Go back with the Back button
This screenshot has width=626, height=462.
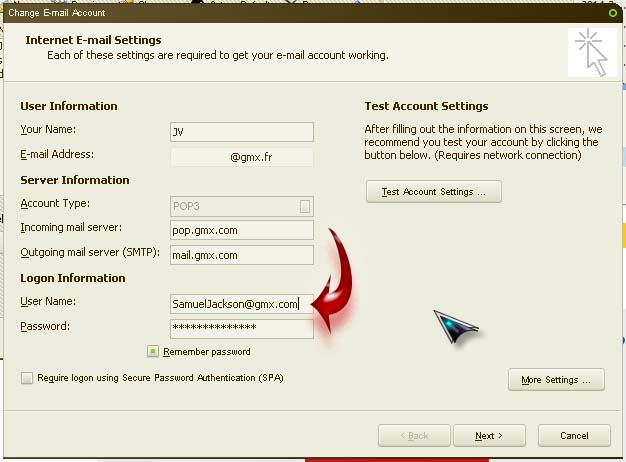412,436
